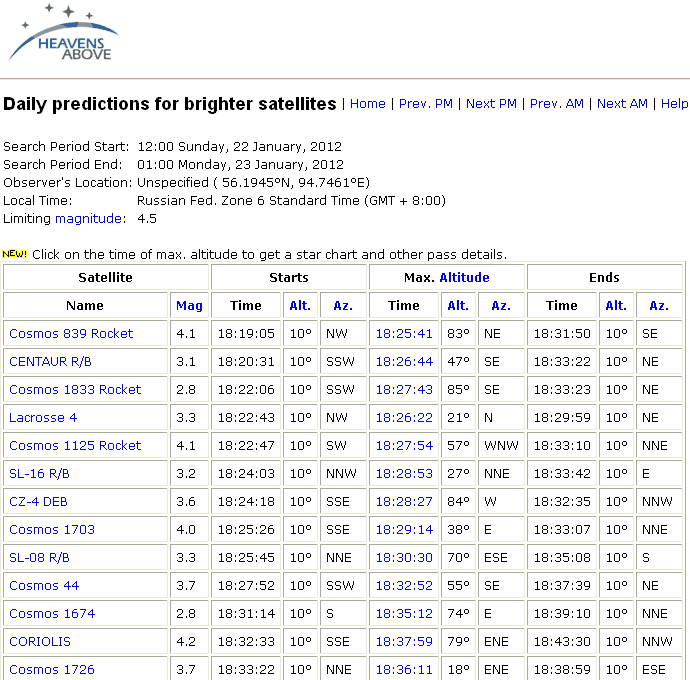View pass details at 18:32:52
This screenshot has height=680, width=690.
point(404,586)
